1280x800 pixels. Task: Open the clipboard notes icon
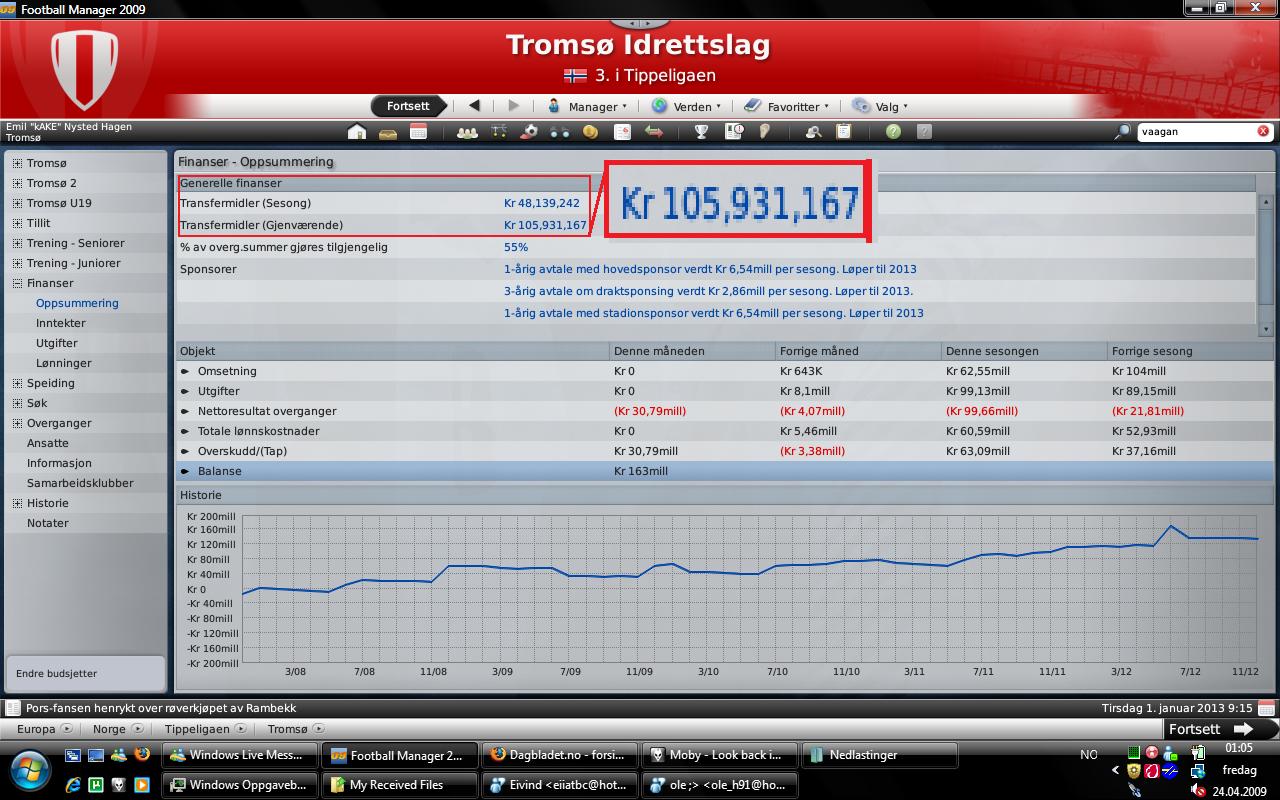click(844, 131)
